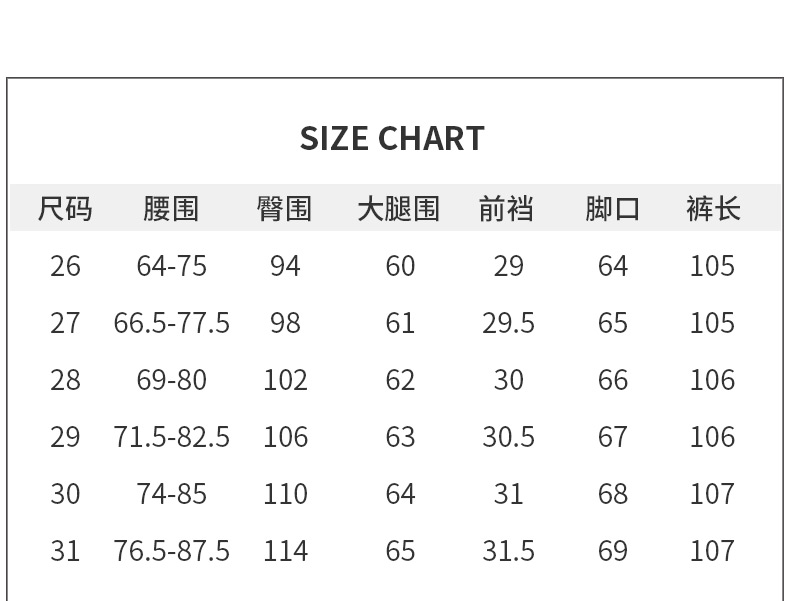Click the thigh value 62
This screenshot has width=790, height=601.
400,380
